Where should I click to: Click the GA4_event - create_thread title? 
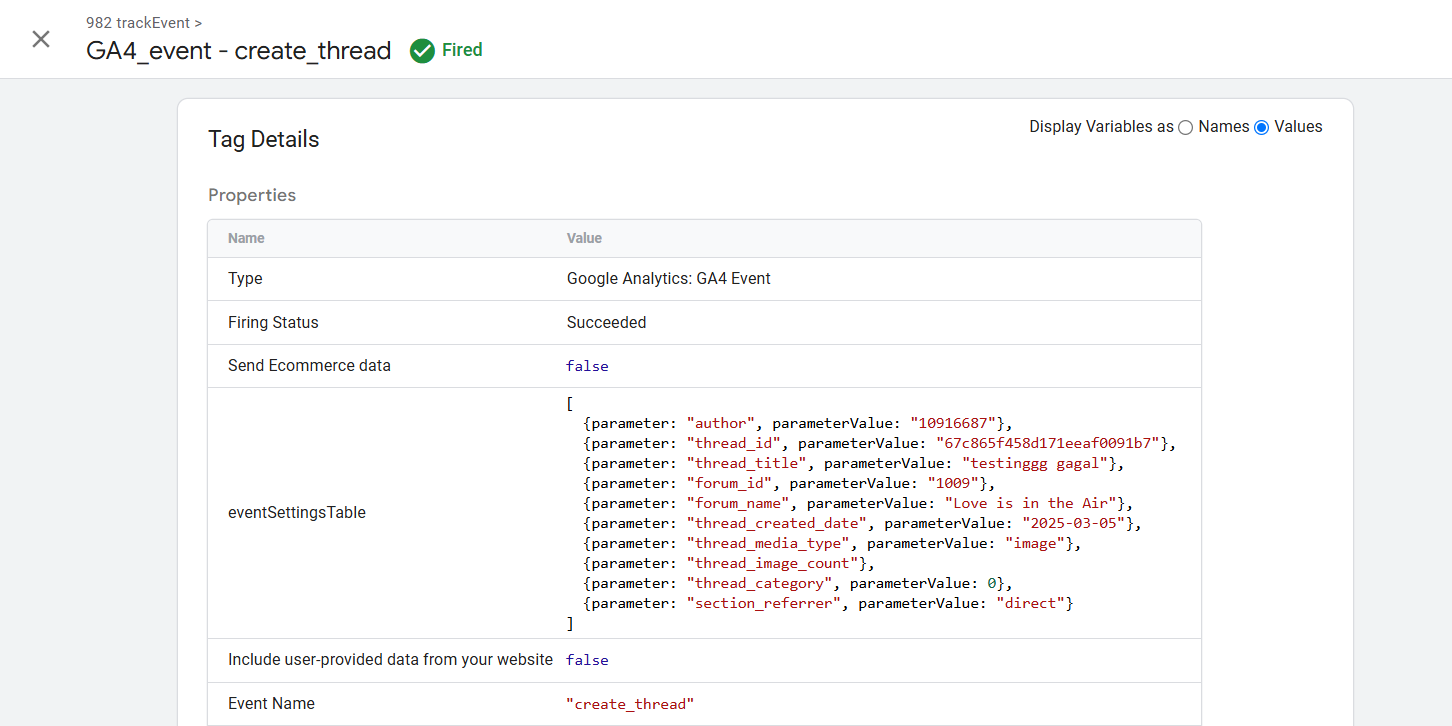[x=239, y=51]
